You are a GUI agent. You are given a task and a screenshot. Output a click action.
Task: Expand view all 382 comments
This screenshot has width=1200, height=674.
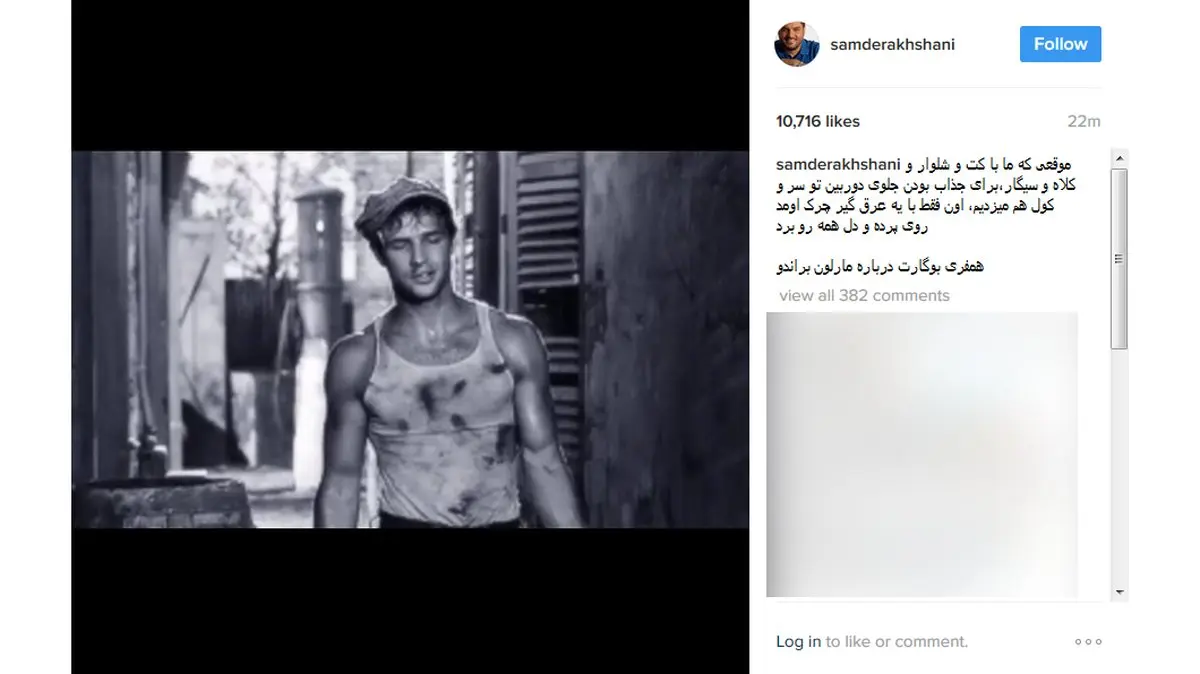click(864, 295)
